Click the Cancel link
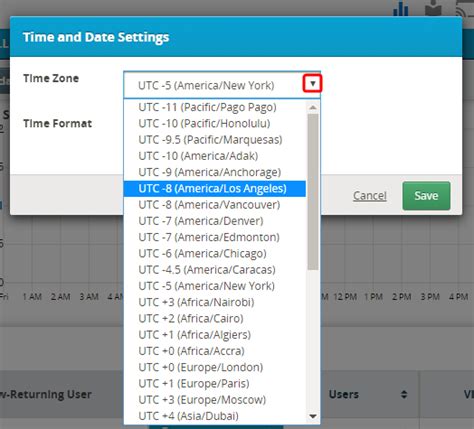The height and width of the screenshot is (429, 474). [370, 196]
